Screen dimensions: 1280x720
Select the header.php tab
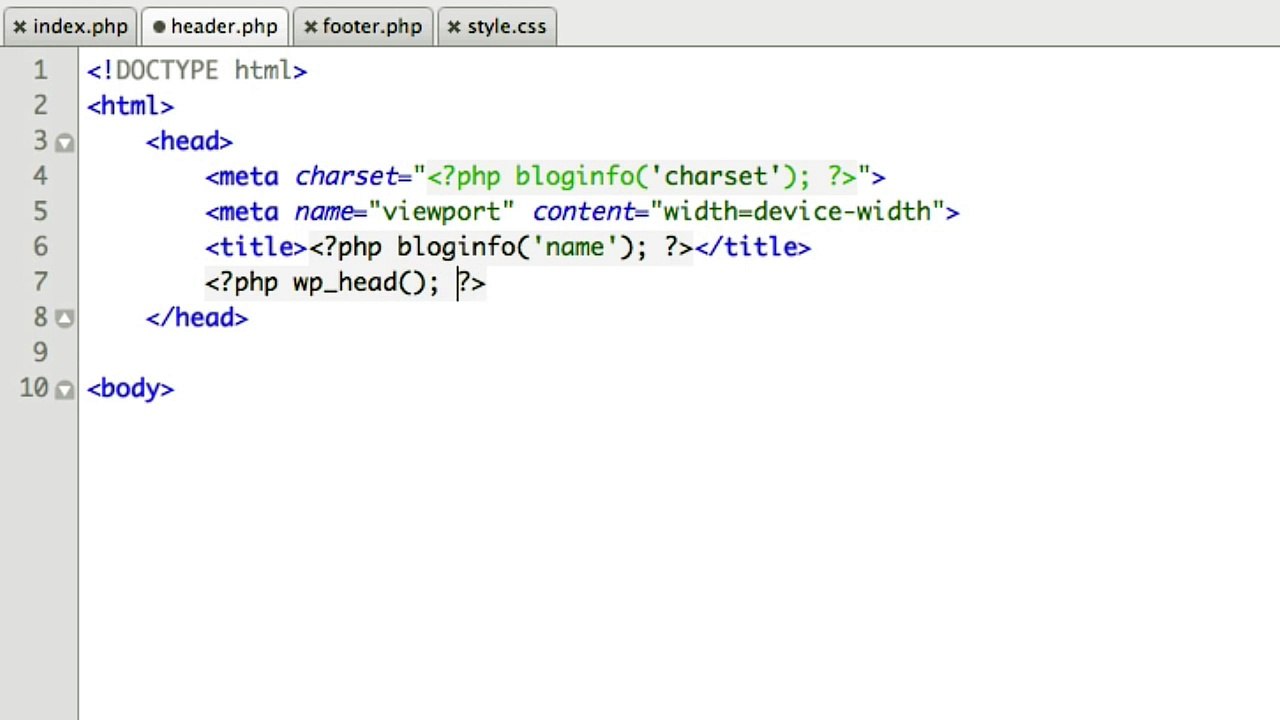[x=215, y=27]
